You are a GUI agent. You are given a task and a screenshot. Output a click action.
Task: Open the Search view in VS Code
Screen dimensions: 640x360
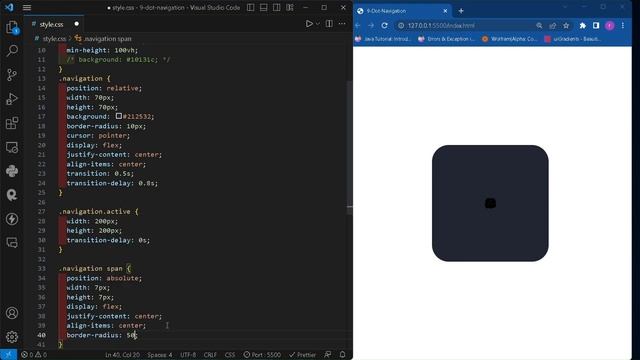tap(12, 51)
